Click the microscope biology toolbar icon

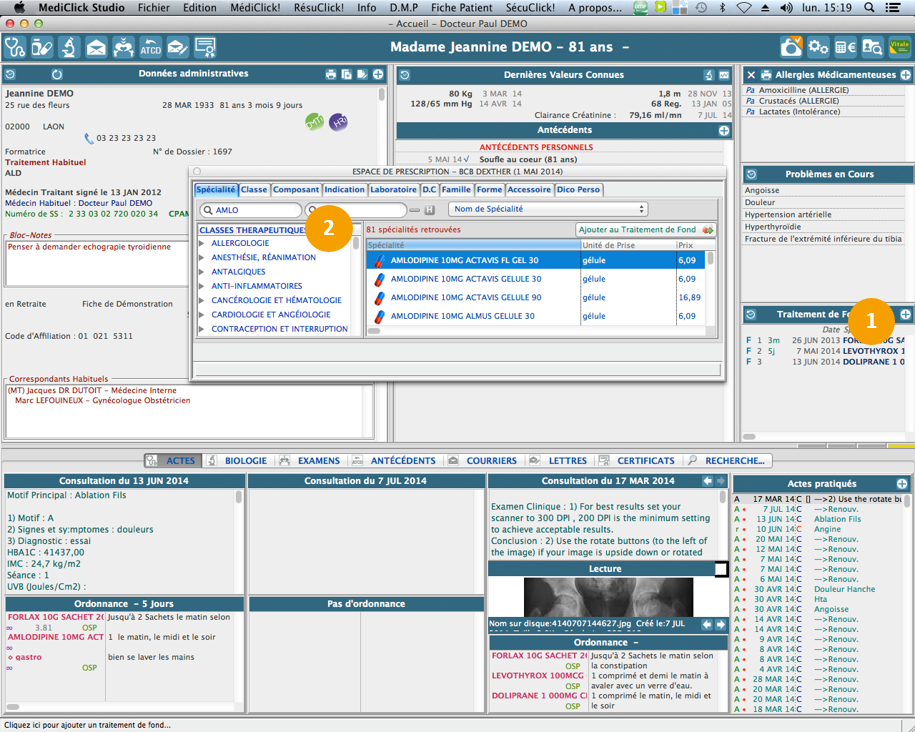coord(69,47)
